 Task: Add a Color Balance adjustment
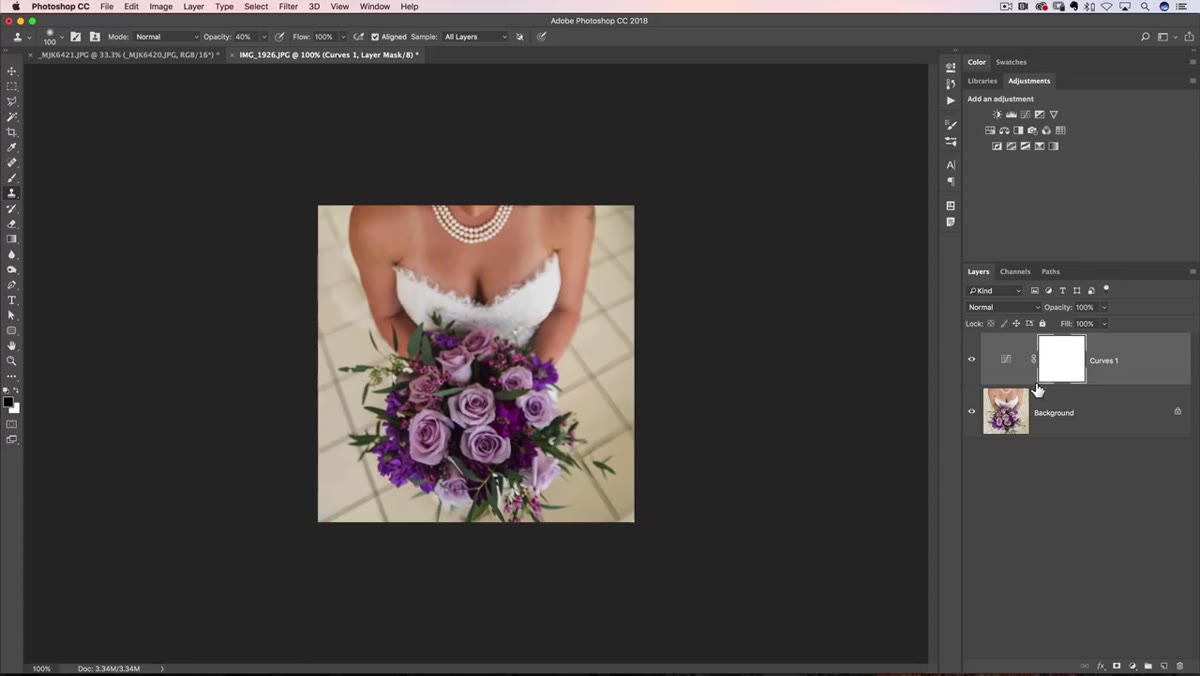pyautogui.click(x=1004, y=130)
